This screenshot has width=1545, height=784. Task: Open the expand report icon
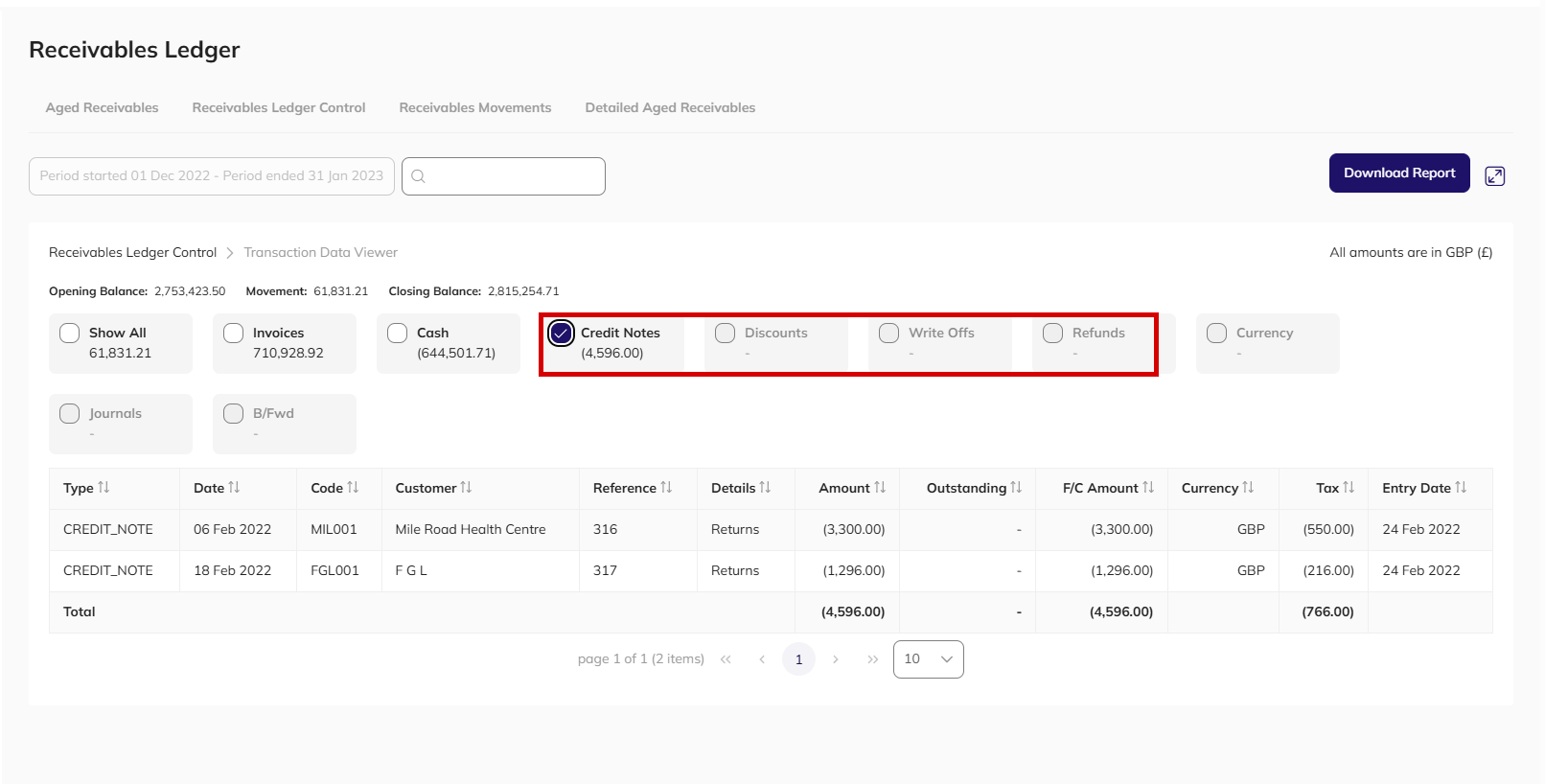[1494, 175]
